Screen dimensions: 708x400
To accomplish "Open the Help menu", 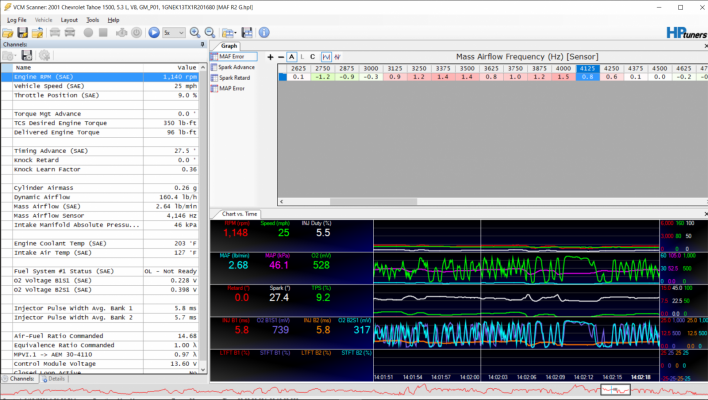I will 113,20.
